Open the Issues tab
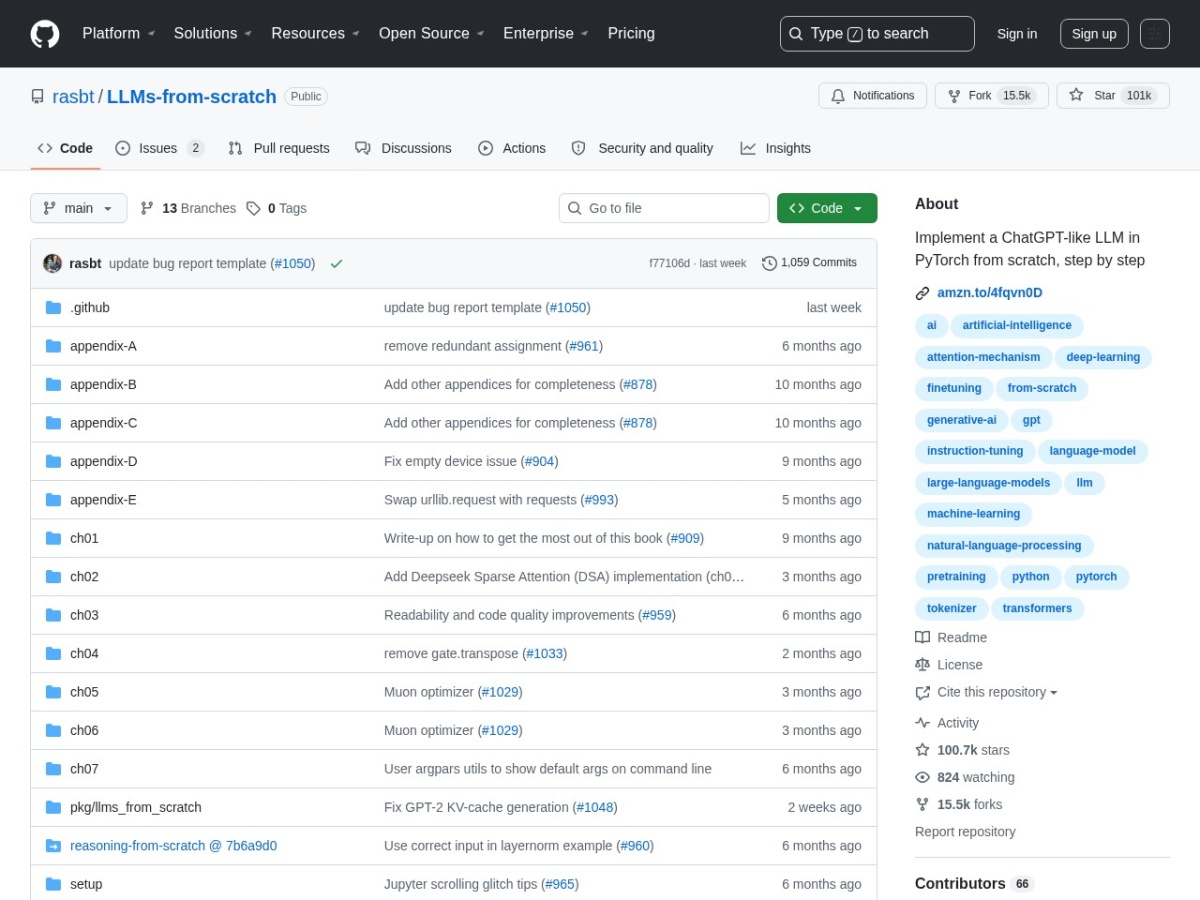 click(x=160, y=148)
